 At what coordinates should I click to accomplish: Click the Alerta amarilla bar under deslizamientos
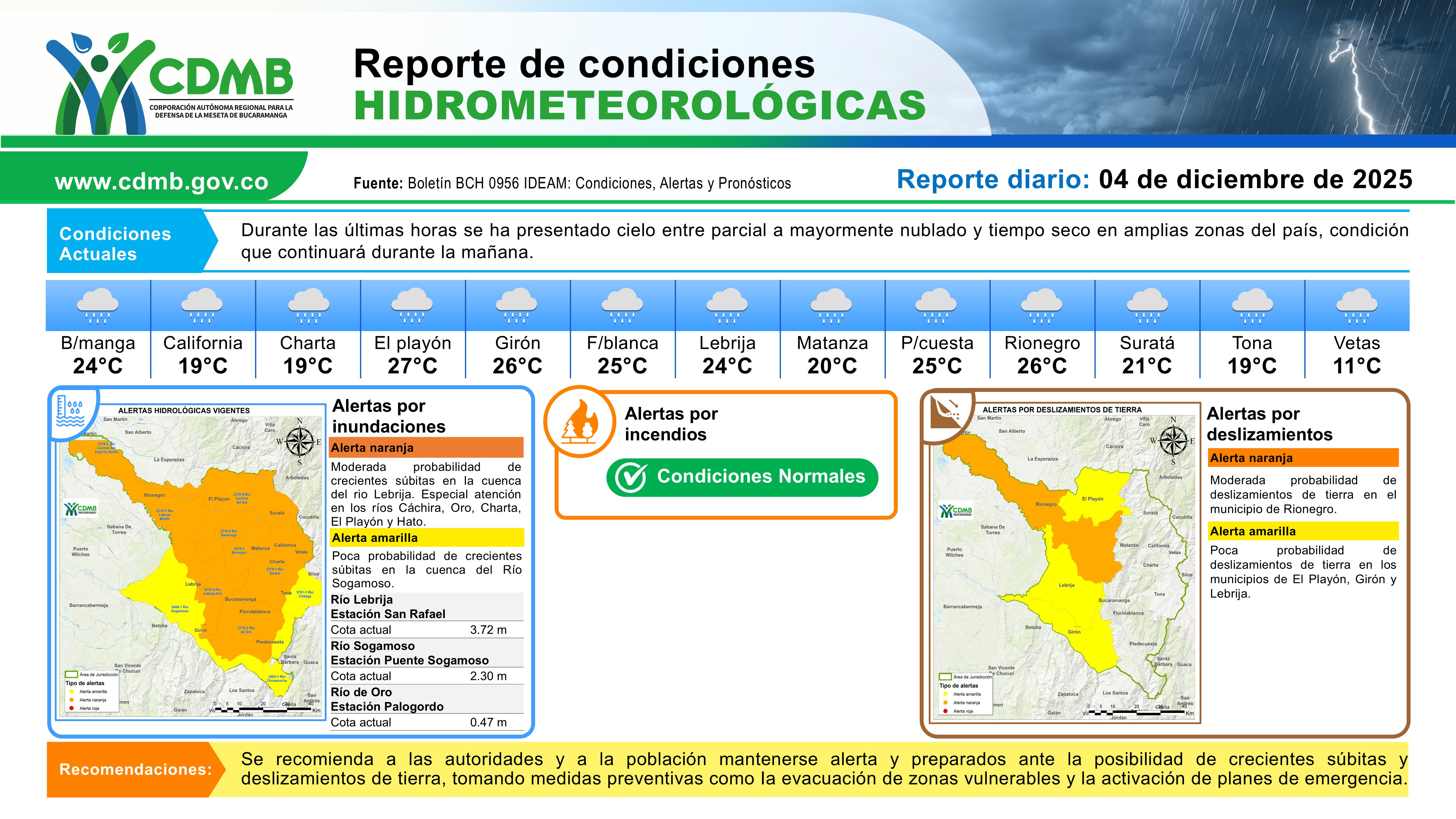tap(1303, 531)
